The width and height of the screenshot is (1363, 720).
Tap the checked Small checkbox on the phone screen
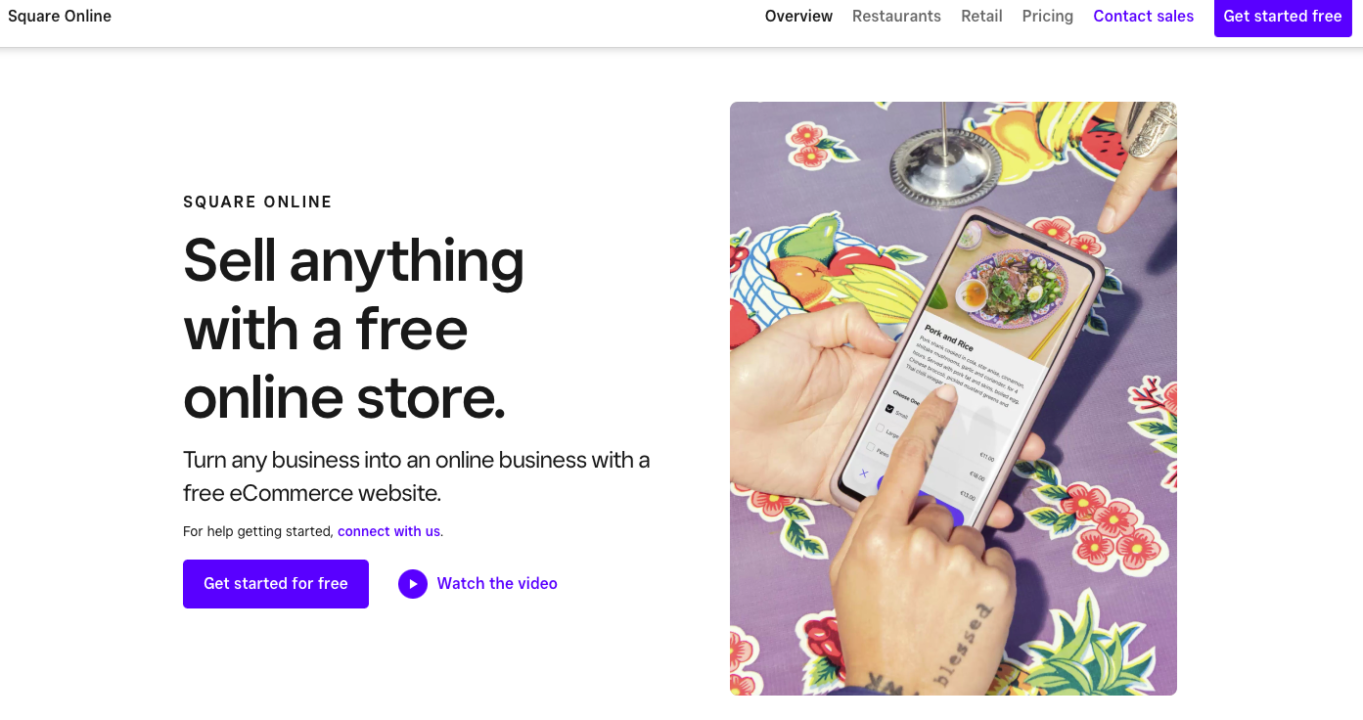(x=889, y=408)
